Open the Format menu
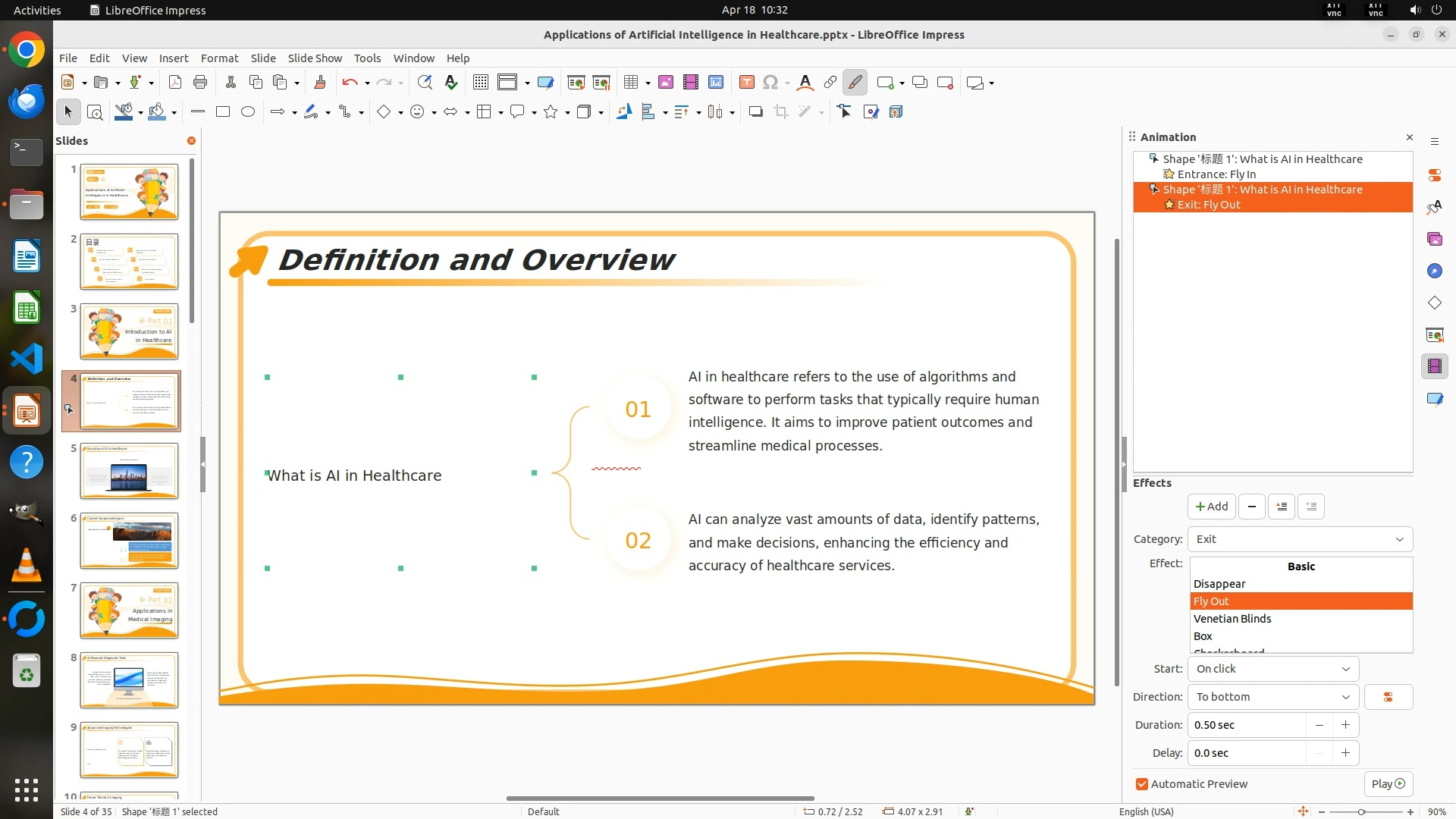Image resolution: width=1456 pixels, height=819 pixels. (x=219, y=58)
